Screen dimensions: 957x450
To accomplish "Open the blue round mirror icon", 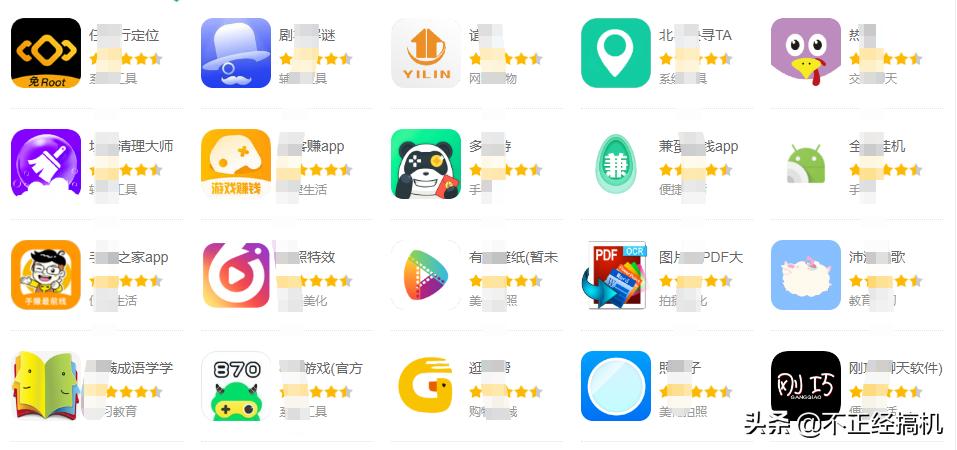I will 616,386.
